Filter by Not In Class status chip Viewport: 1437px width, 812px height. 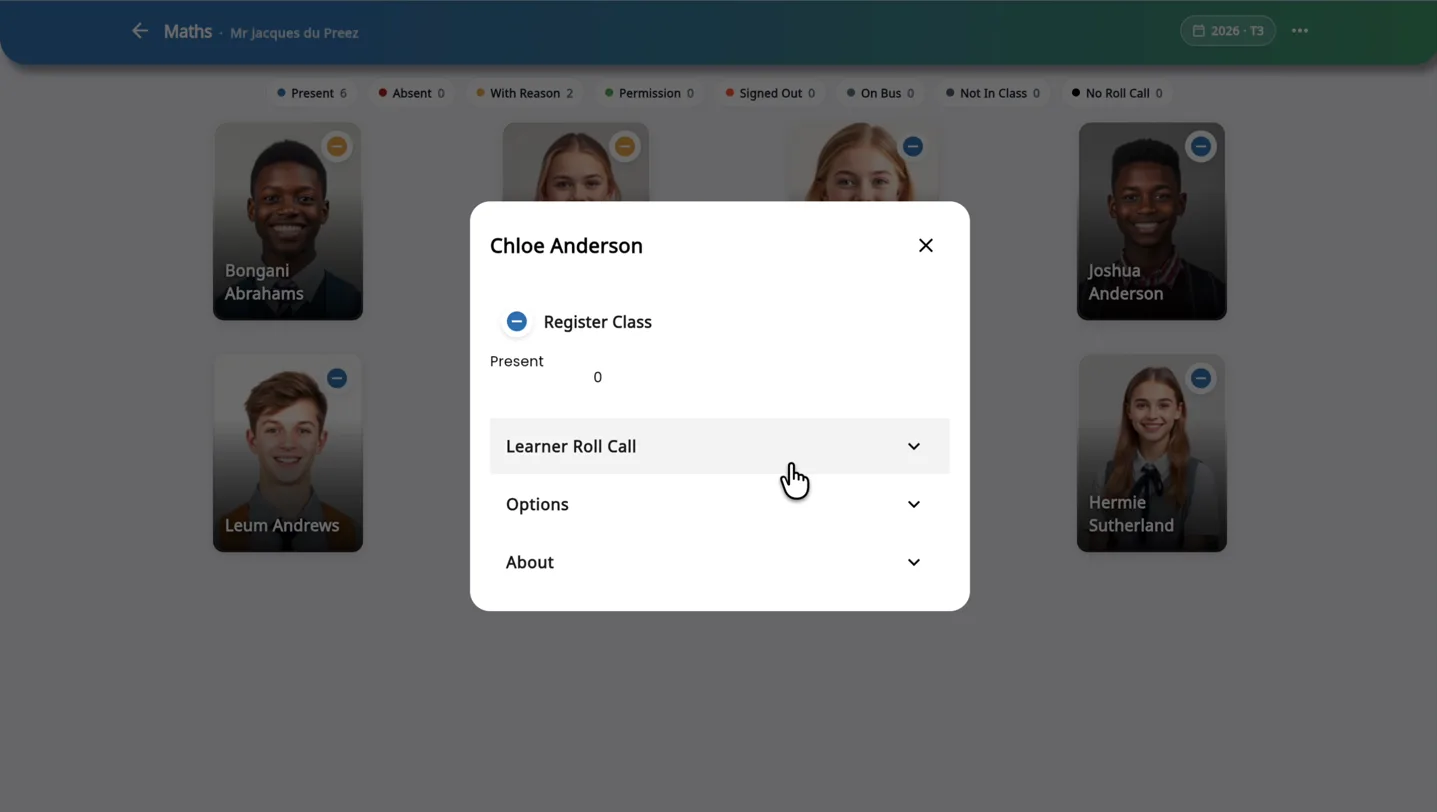(x=992, y=93)
